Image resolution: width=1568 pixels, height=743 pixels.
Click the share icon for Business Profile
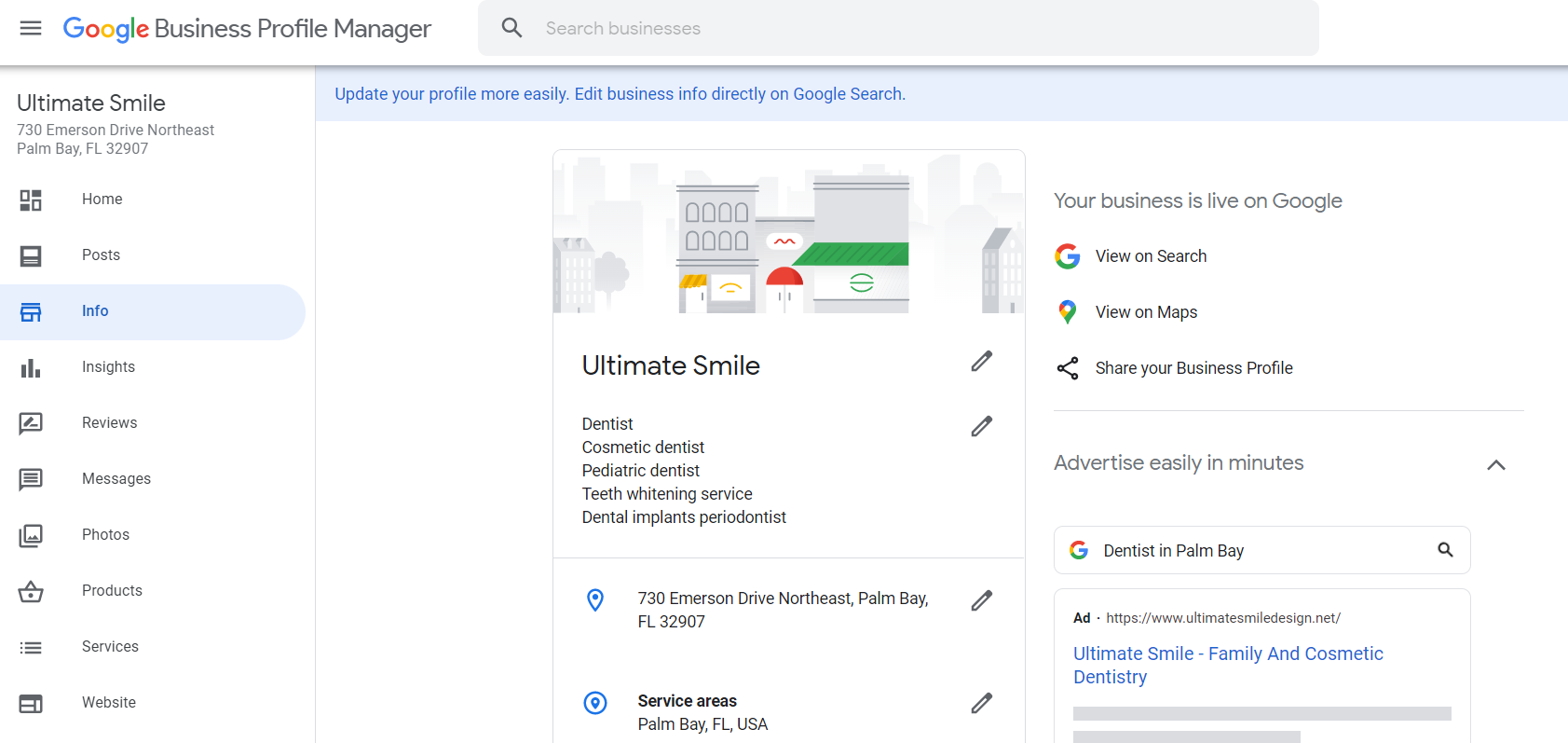point(1068,368)
